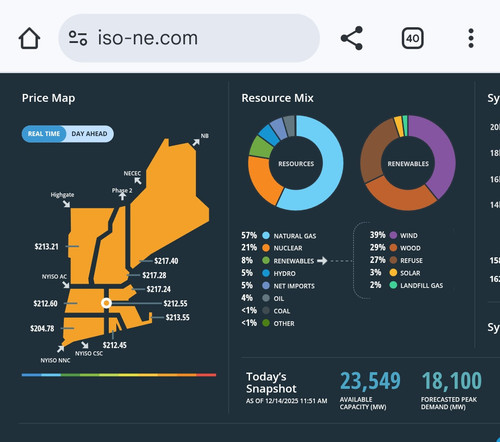Screen dimensions: 500x442
Task: Click the 39% wind percentage
Action: click(377, 235)
